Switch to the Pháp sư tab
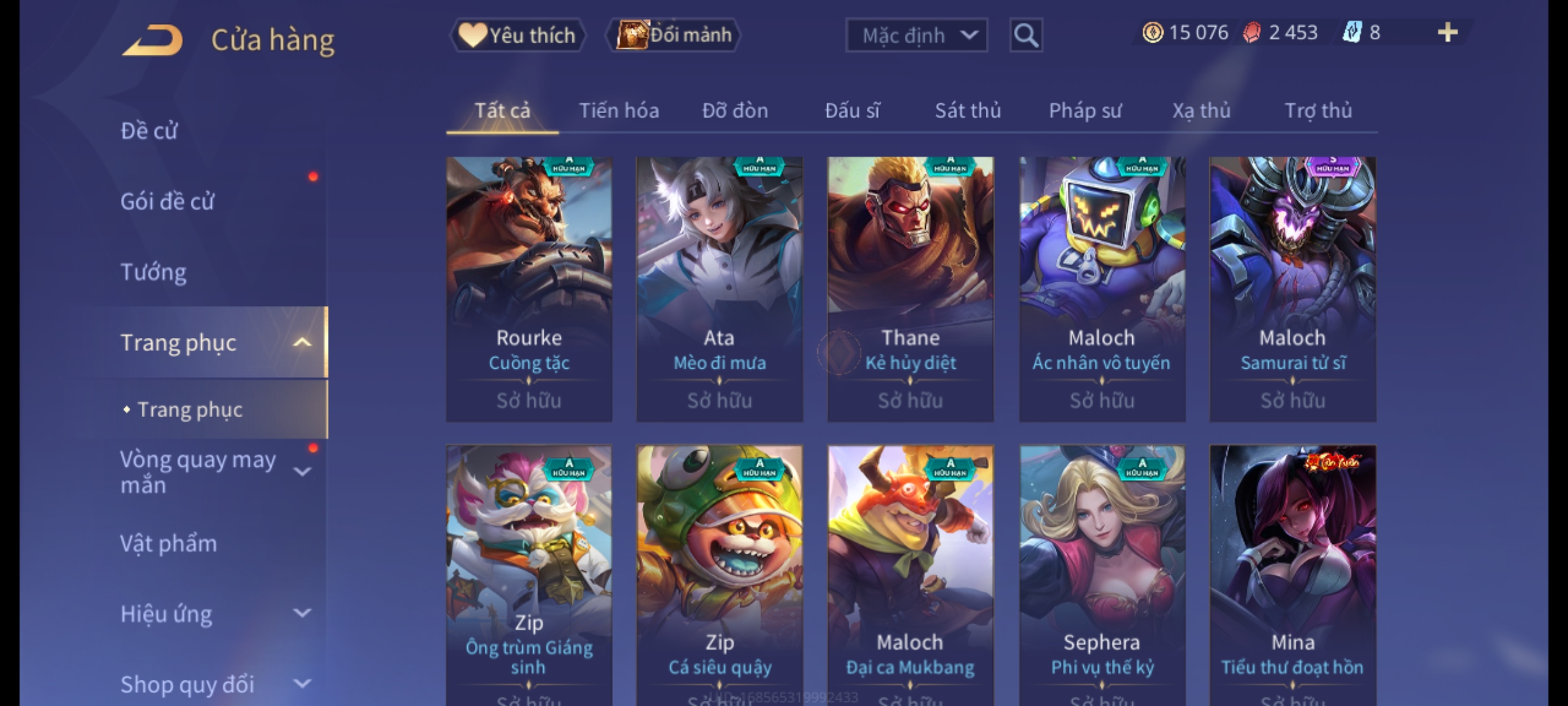Viewport: 1568px width, 706px height. coord(1085,111)
